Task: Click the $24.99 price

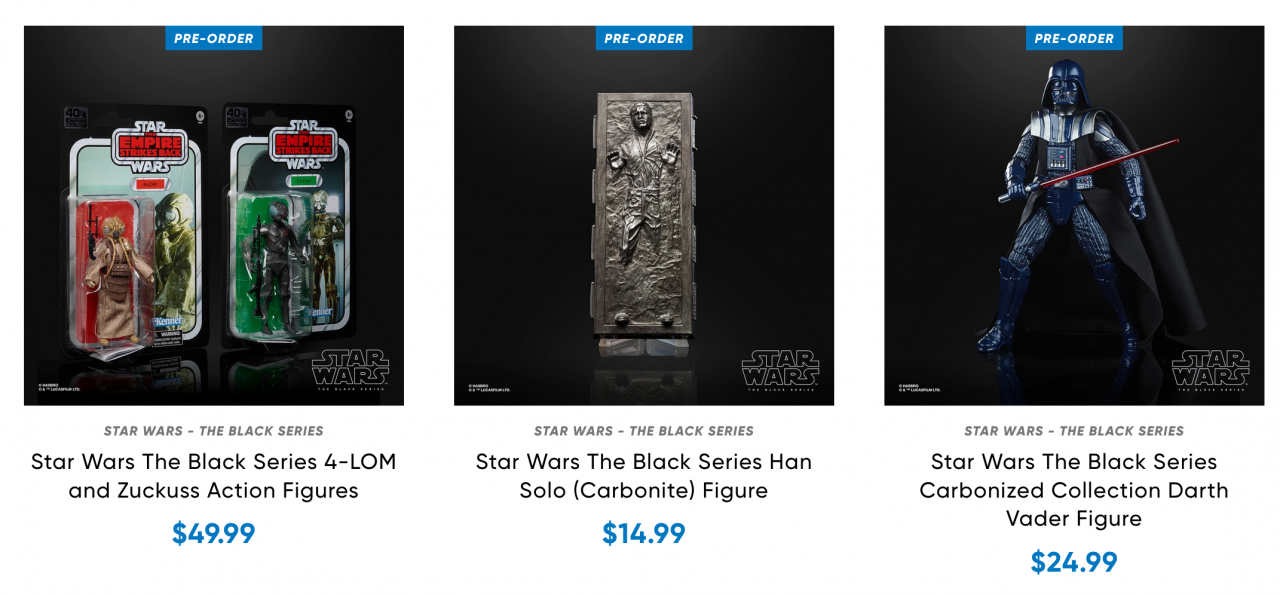Action: coord(1074,562)
